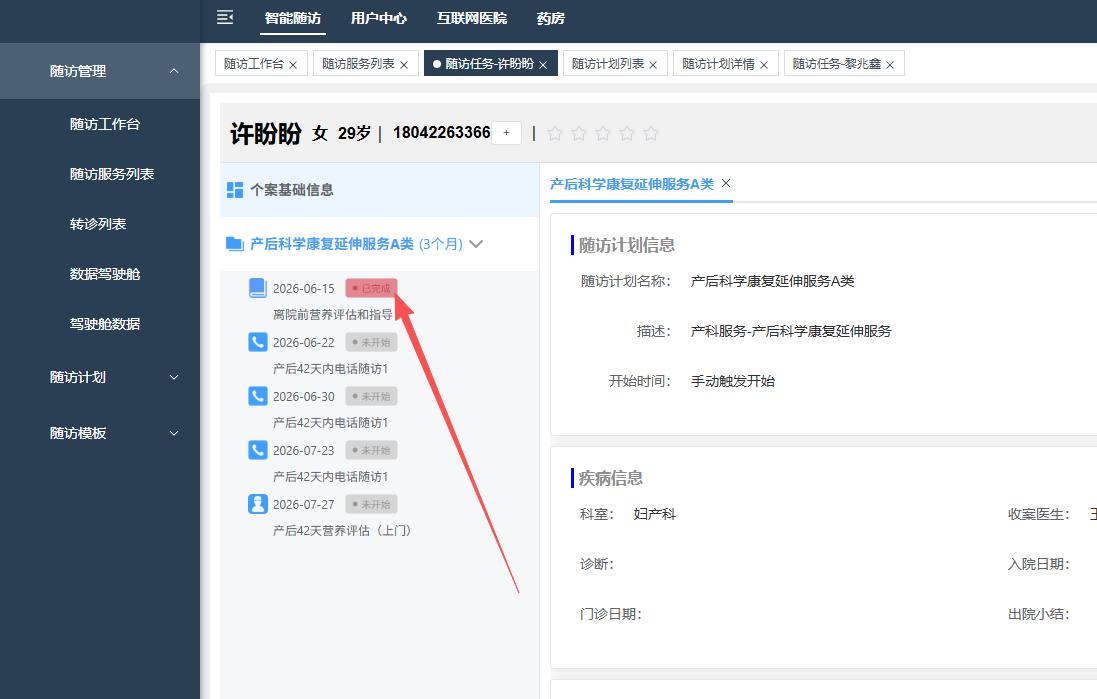Set rating to five stars
This screenshot has width=1097, height=699.
pyautogui.click(x=651, y=133)
